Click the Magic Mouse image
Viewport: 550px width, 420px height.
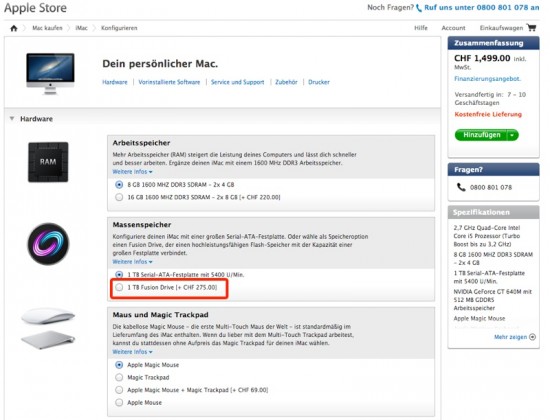pos(48,316)
